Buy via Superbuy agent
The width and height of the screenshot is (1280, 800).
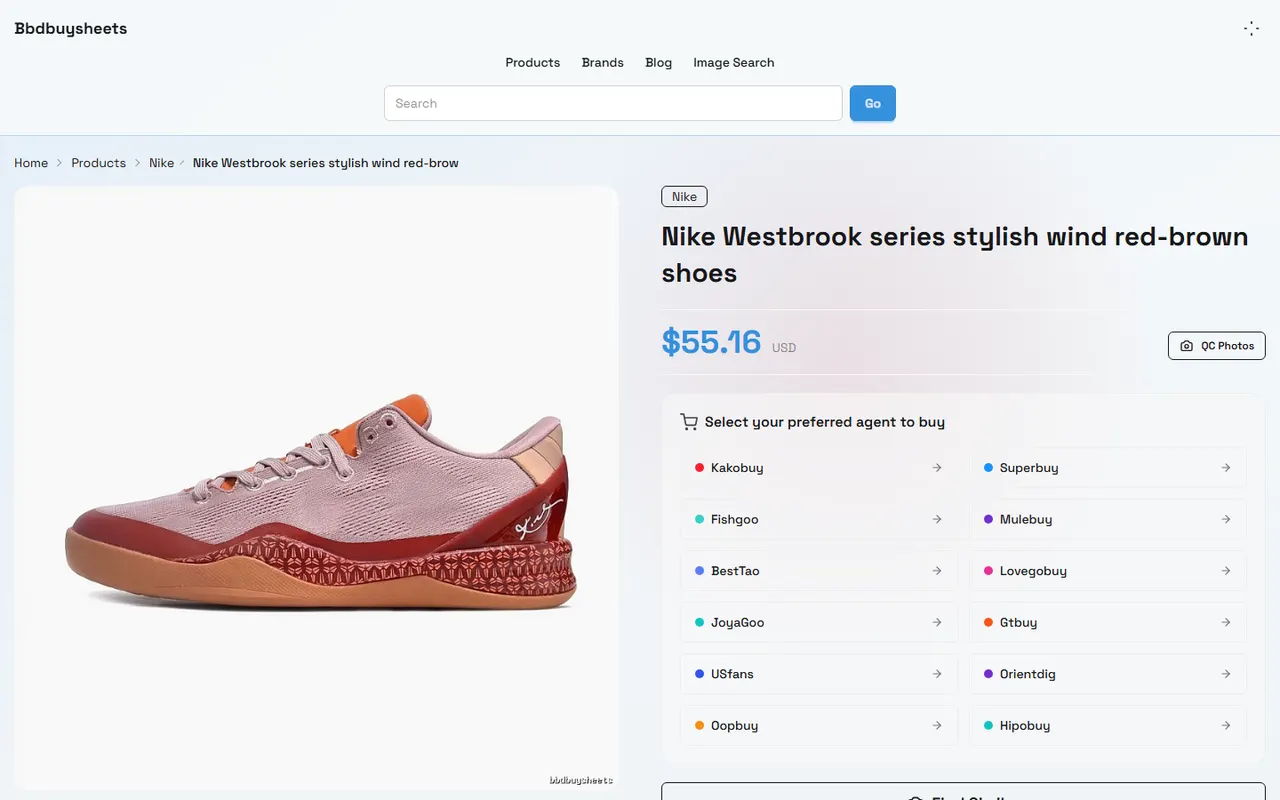click(1108, 468)
